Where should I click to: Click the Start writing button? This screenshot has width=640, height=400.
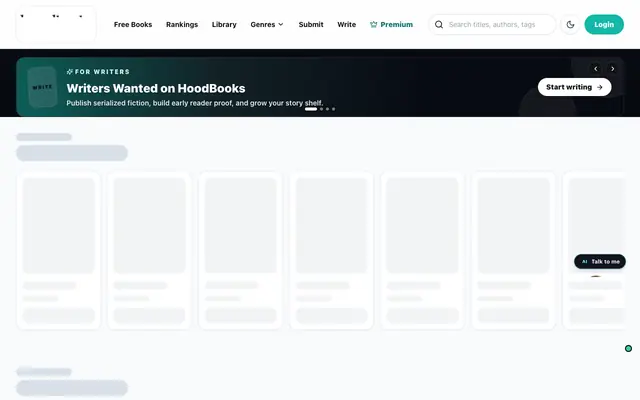(574, 87)
